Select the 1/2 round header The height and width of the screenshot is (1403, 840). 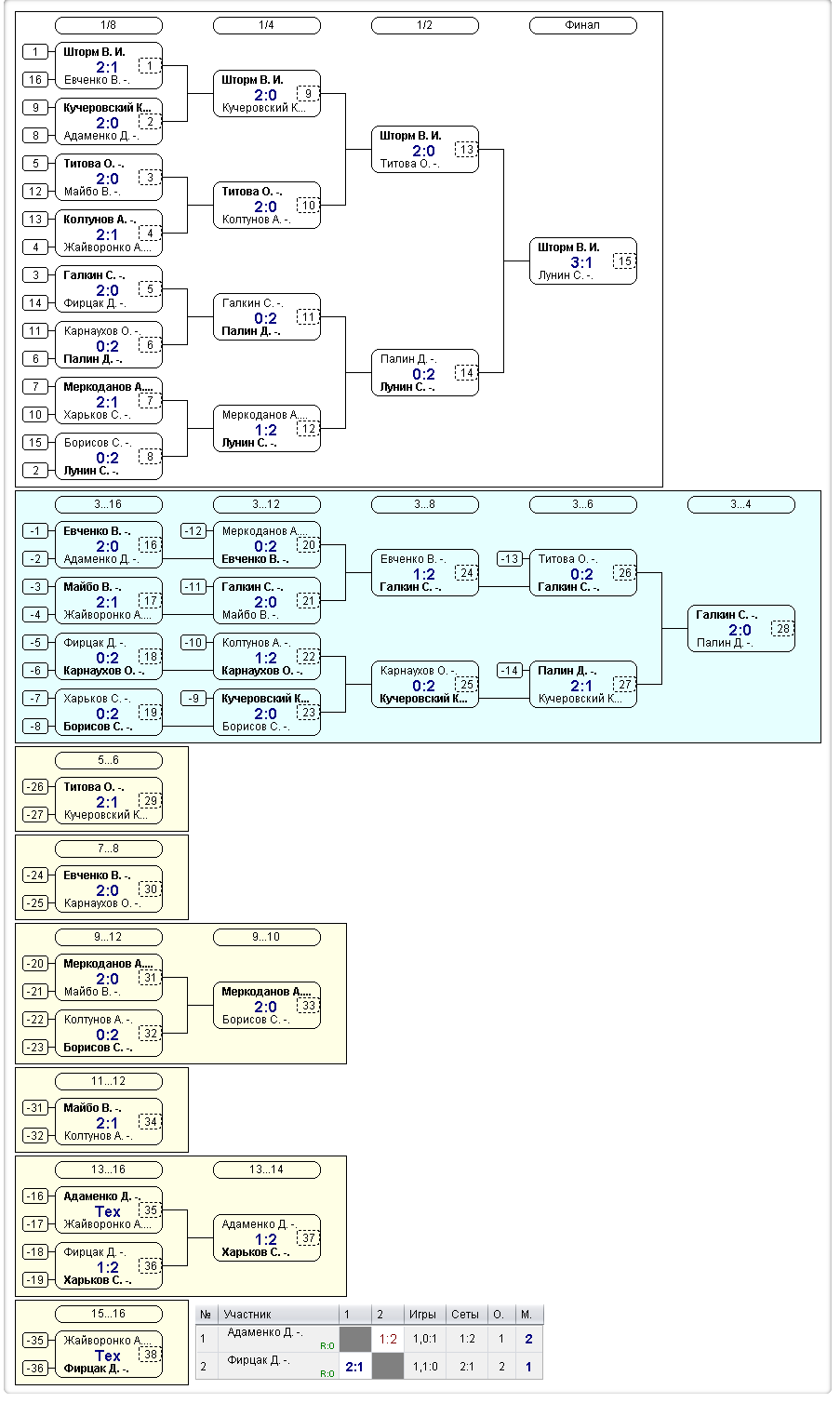tap(425, 25)
